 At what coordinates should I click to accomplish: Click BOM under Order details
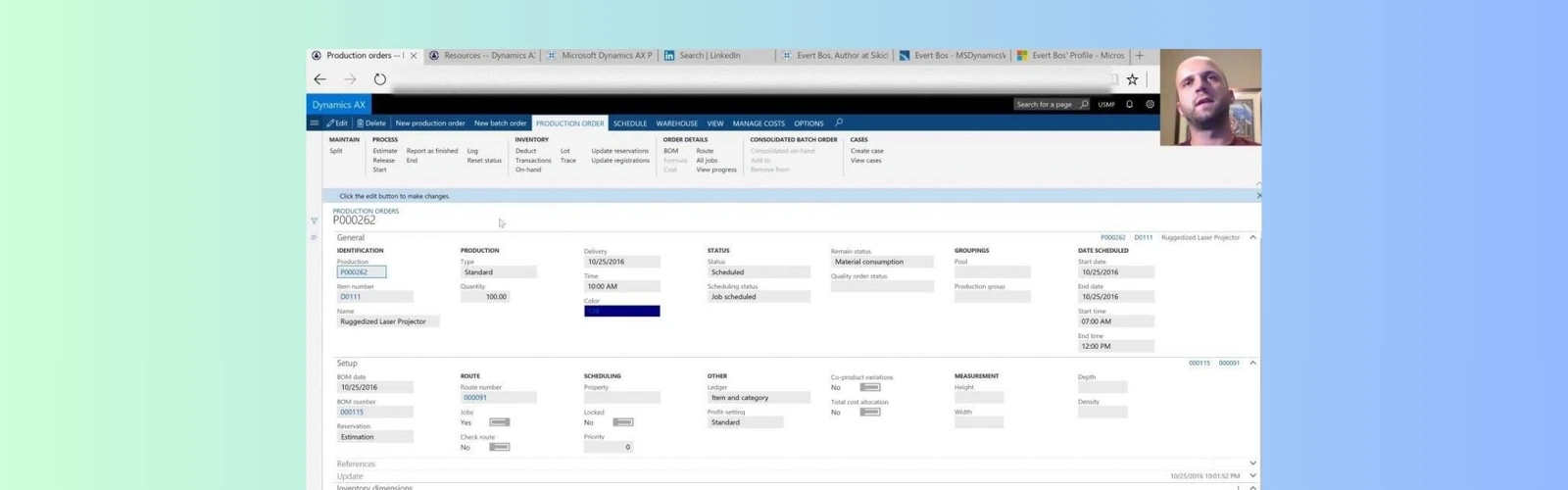point(671,151)
